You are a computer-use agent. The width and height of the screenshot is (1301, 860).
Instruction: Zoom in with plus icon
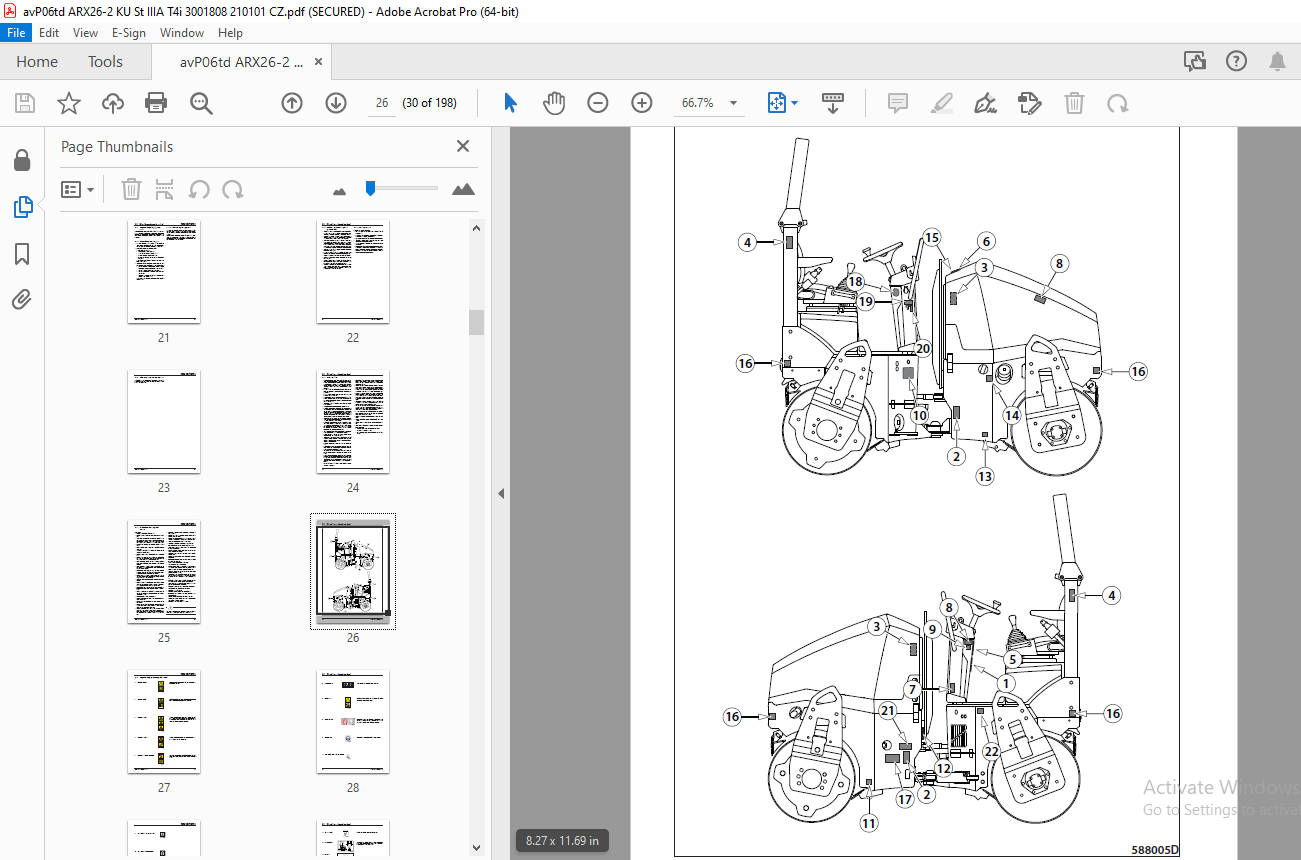tap(642, 103)
